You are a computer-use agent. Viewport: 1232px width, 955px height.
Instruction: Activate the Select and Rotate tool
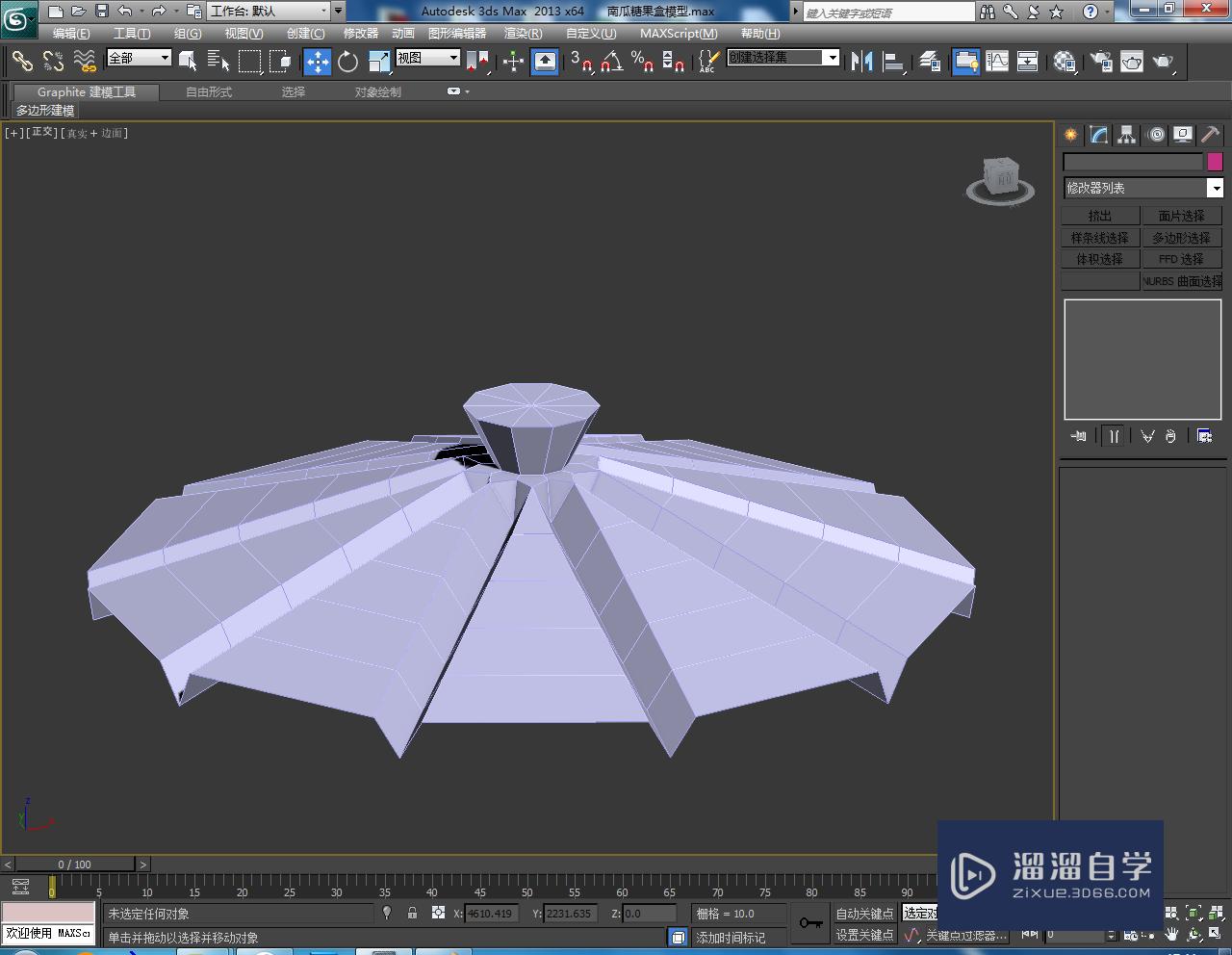347,62
